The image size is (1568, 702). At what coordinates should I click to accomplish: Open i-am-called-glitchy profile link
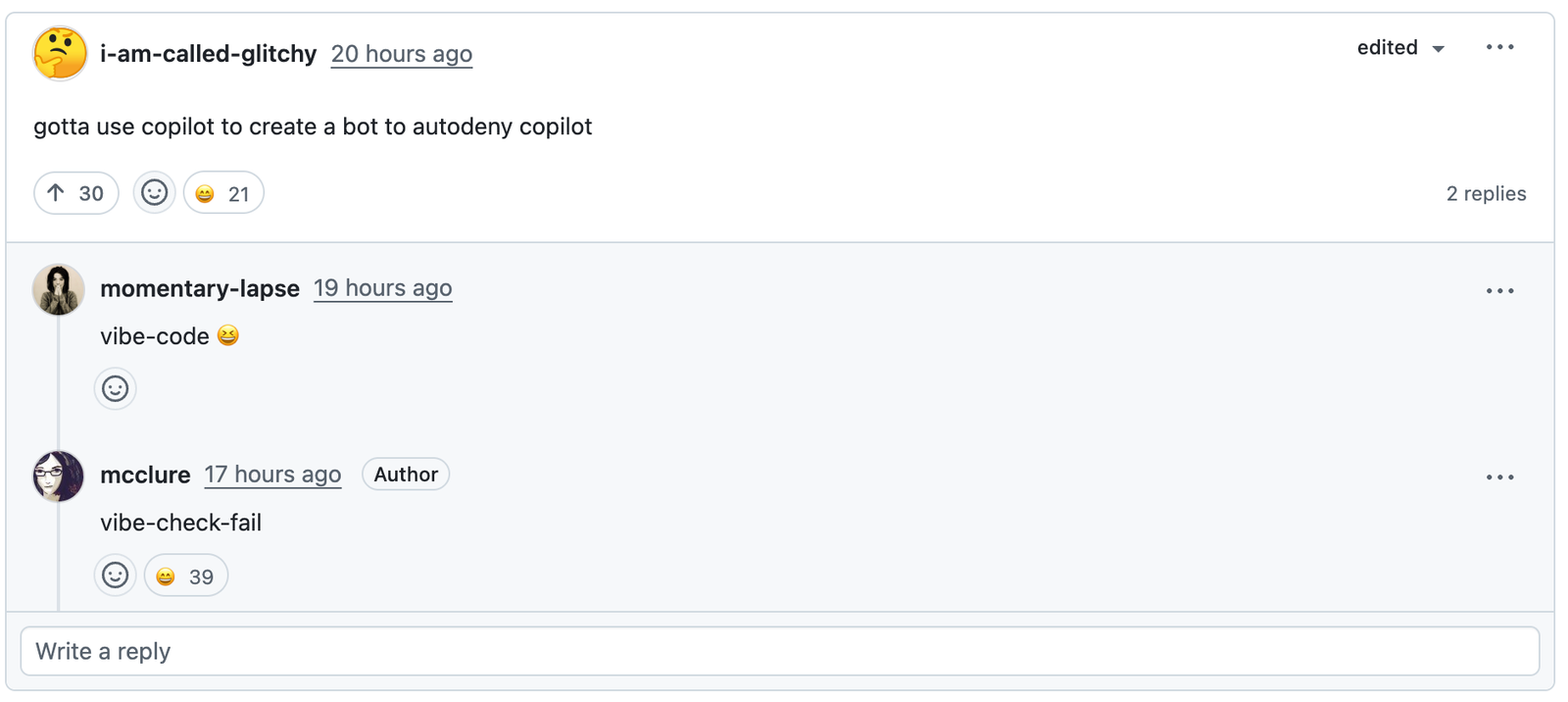[208, 54]
